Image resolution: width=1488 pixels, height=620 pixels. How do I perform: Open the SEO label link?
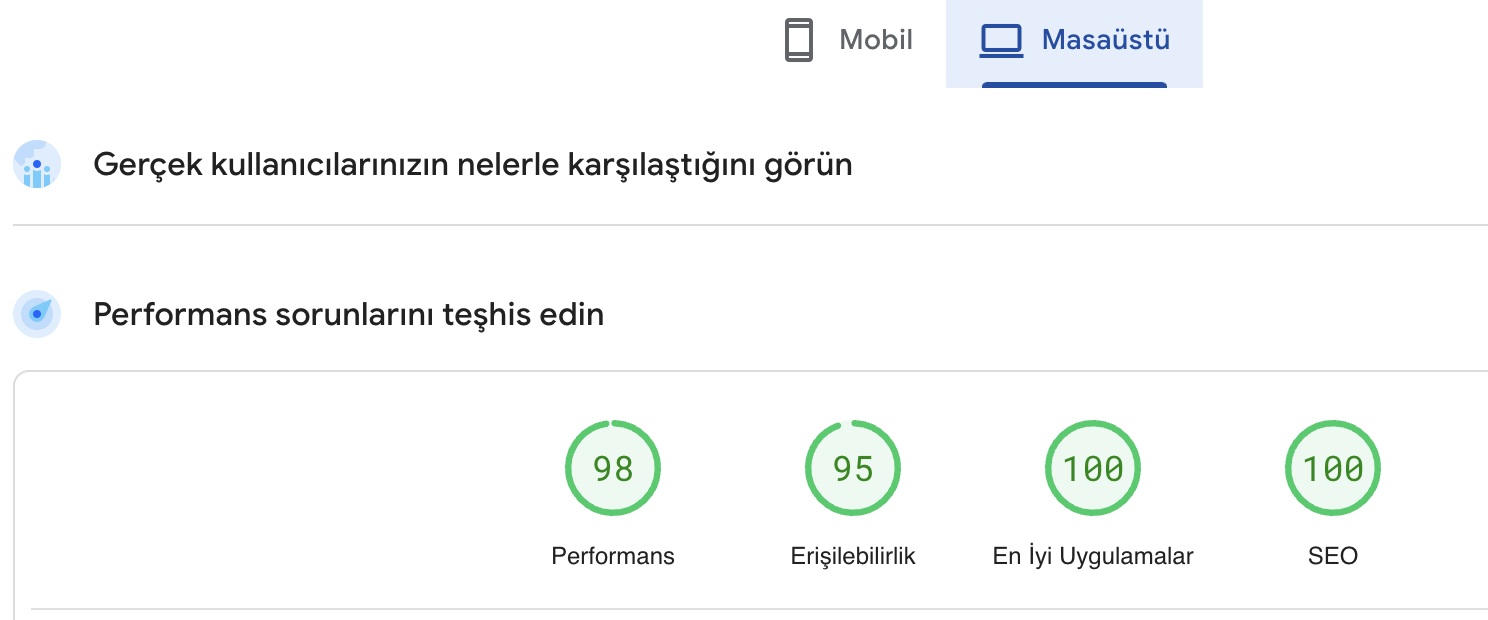point(1333,556)
